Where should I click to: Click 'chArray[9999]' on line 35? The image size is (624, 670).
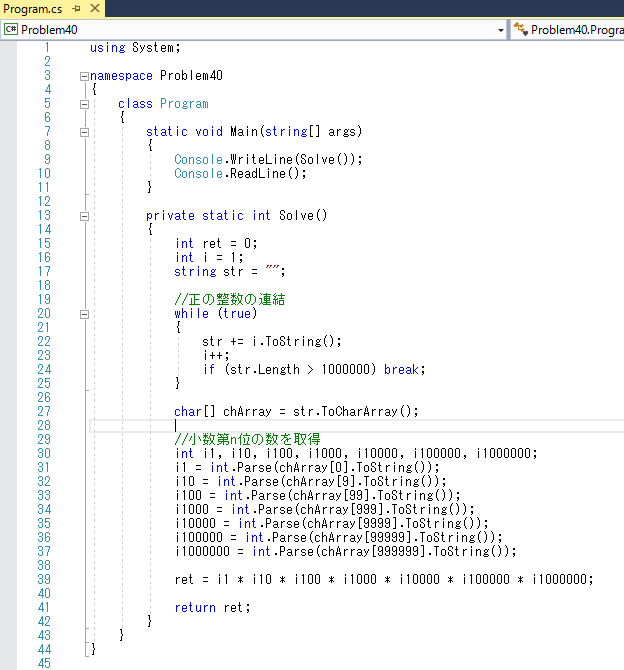tap(352, 523)
